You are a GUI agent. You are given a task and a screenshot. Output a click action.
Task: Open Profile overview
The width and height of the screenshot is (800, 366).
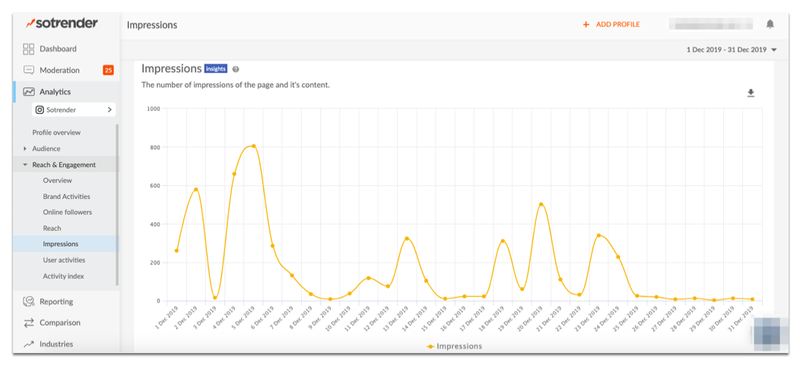(57, 132)
